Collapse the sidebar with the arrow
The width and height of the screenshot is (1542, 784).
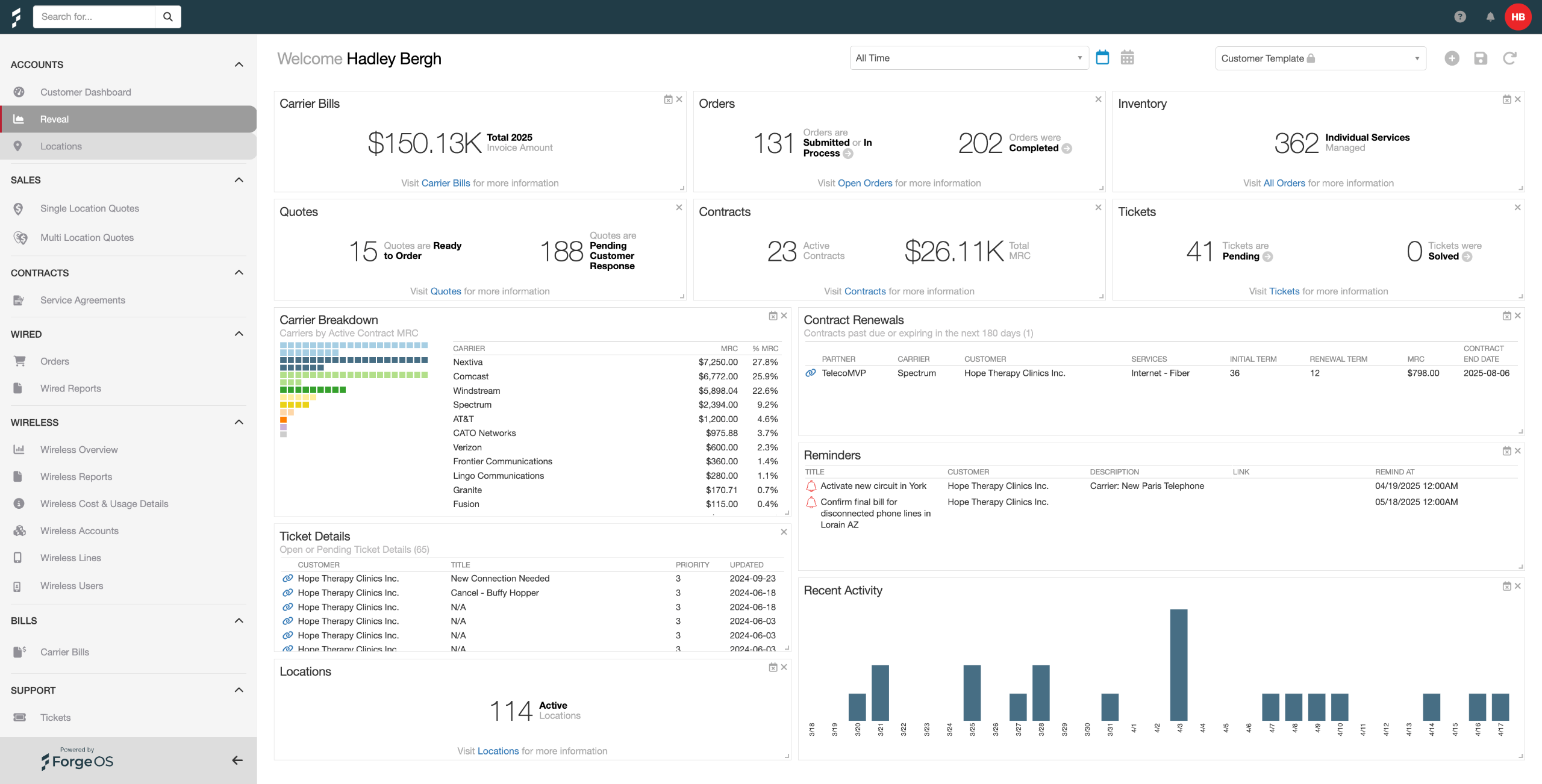(237, 761)
